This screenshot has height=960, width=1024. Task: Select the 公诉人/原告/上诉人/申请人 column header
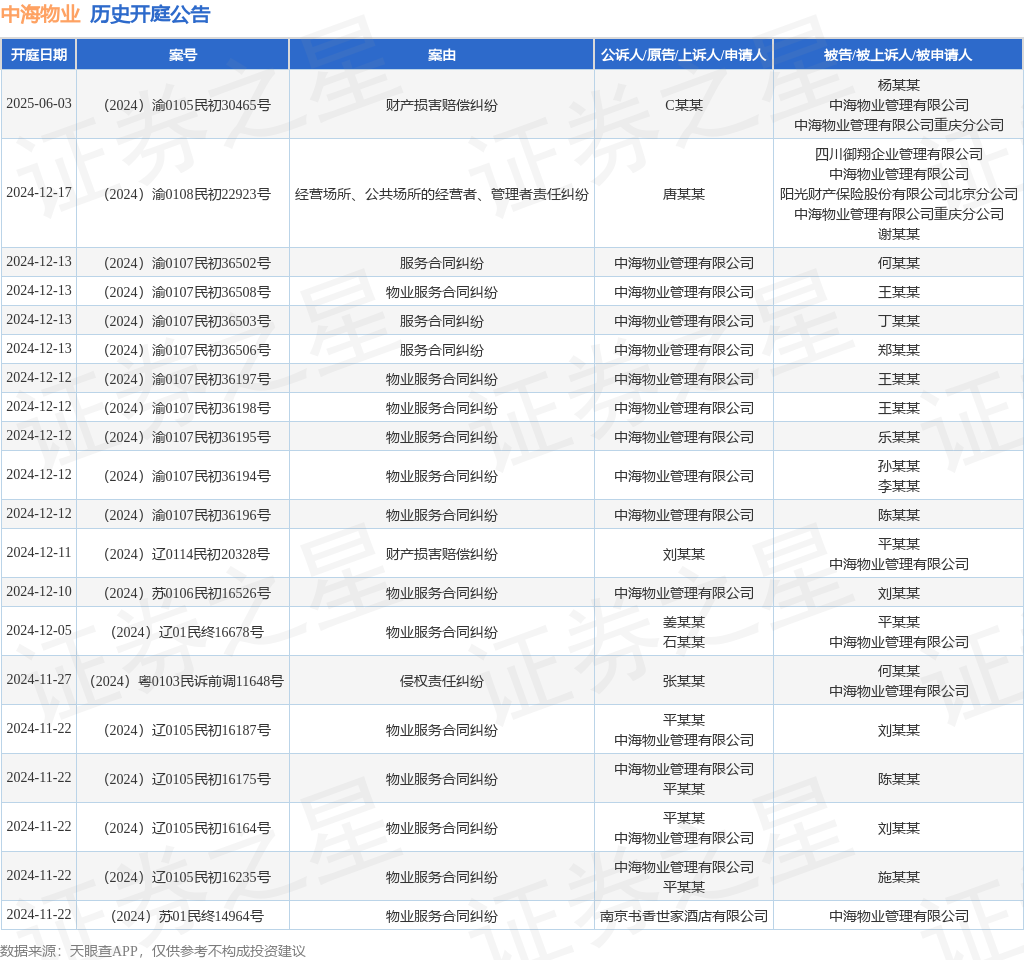point(683,55)
